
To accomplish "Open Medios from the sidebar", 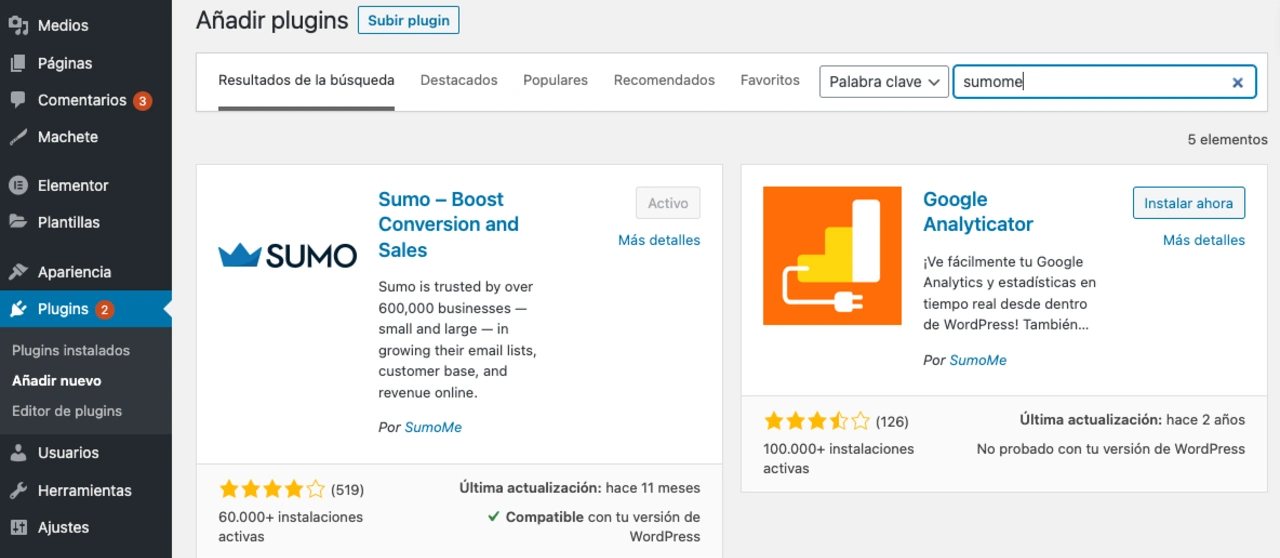I will tap(63, 25).
